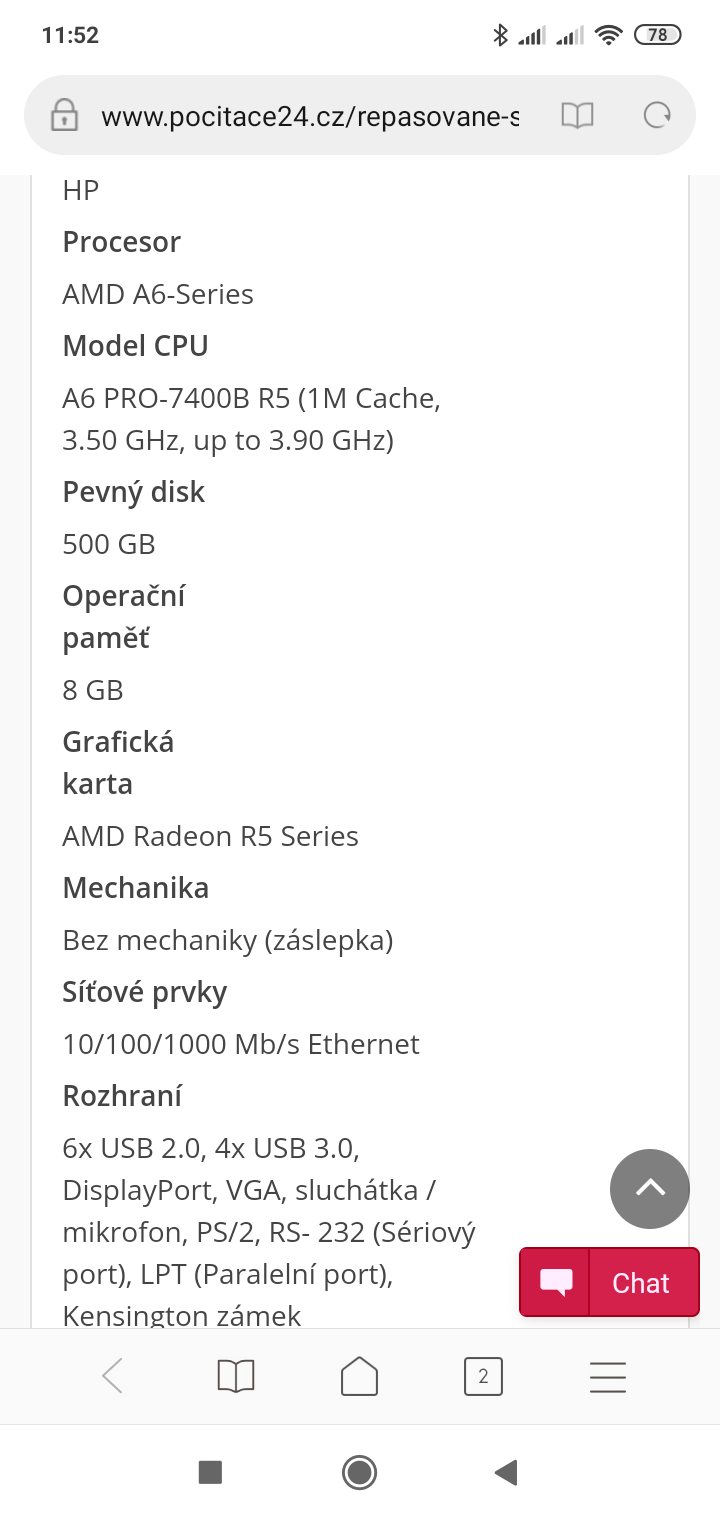The height and width of the screenshot is (1520, 720).
Task: Go back using the browser back arrow
Action: tap(113, 1376)
